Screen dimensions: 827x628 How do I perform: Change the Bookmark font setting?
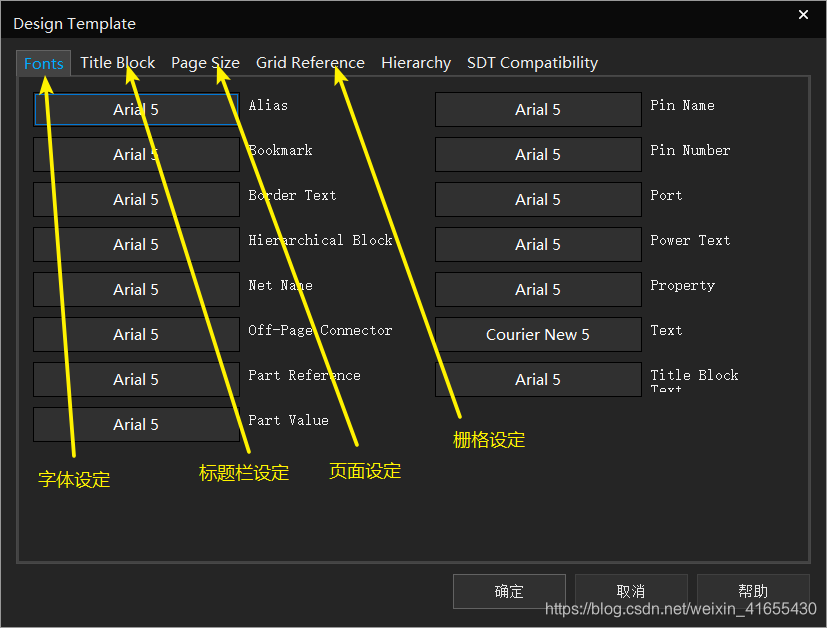(136, 154)
